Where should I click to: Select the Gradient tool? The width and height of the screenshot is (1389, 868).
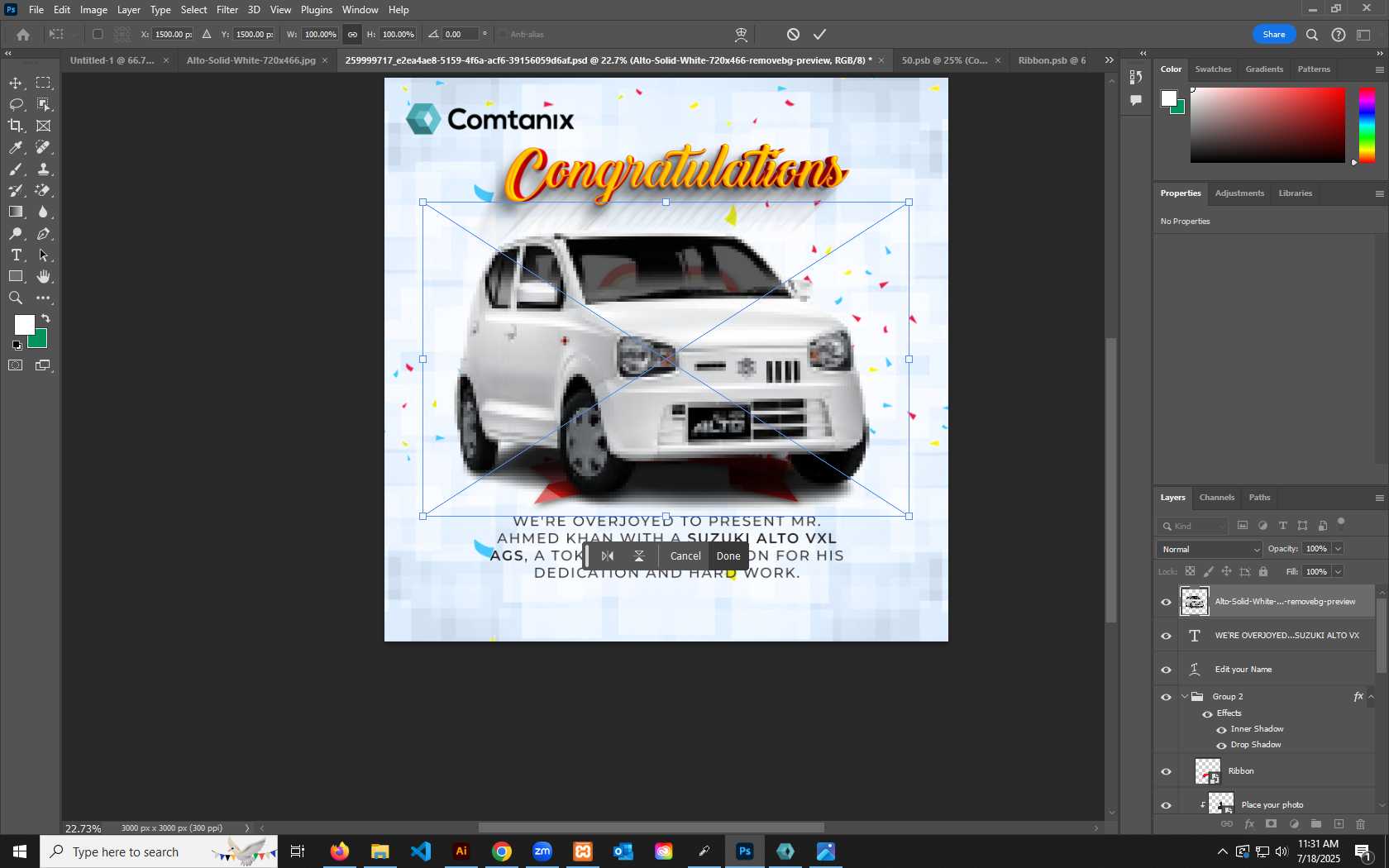[x=16, y=212]
